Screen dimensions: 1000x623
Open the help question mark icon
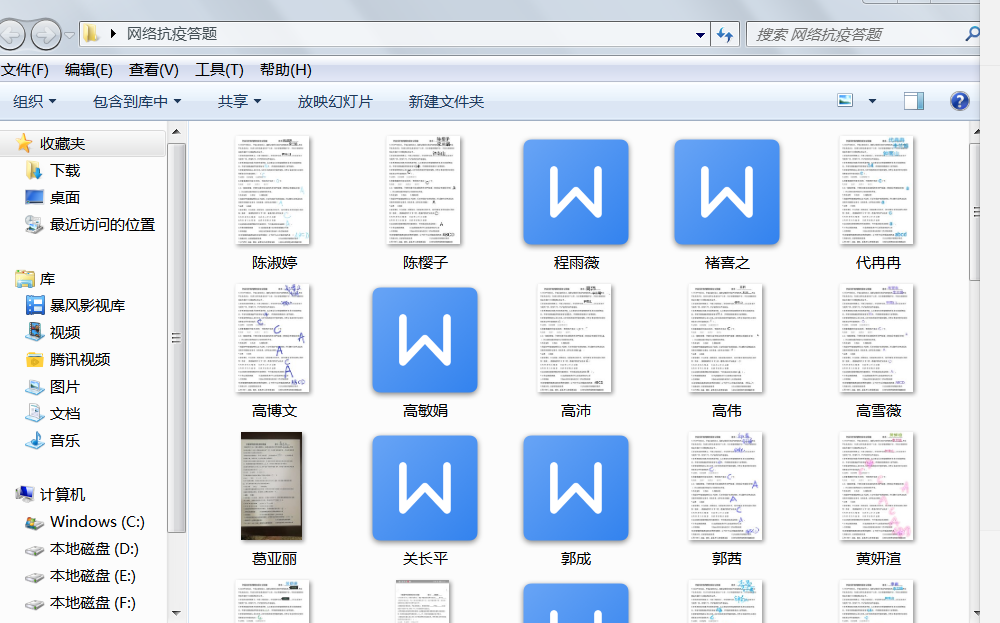coord(959,101)
